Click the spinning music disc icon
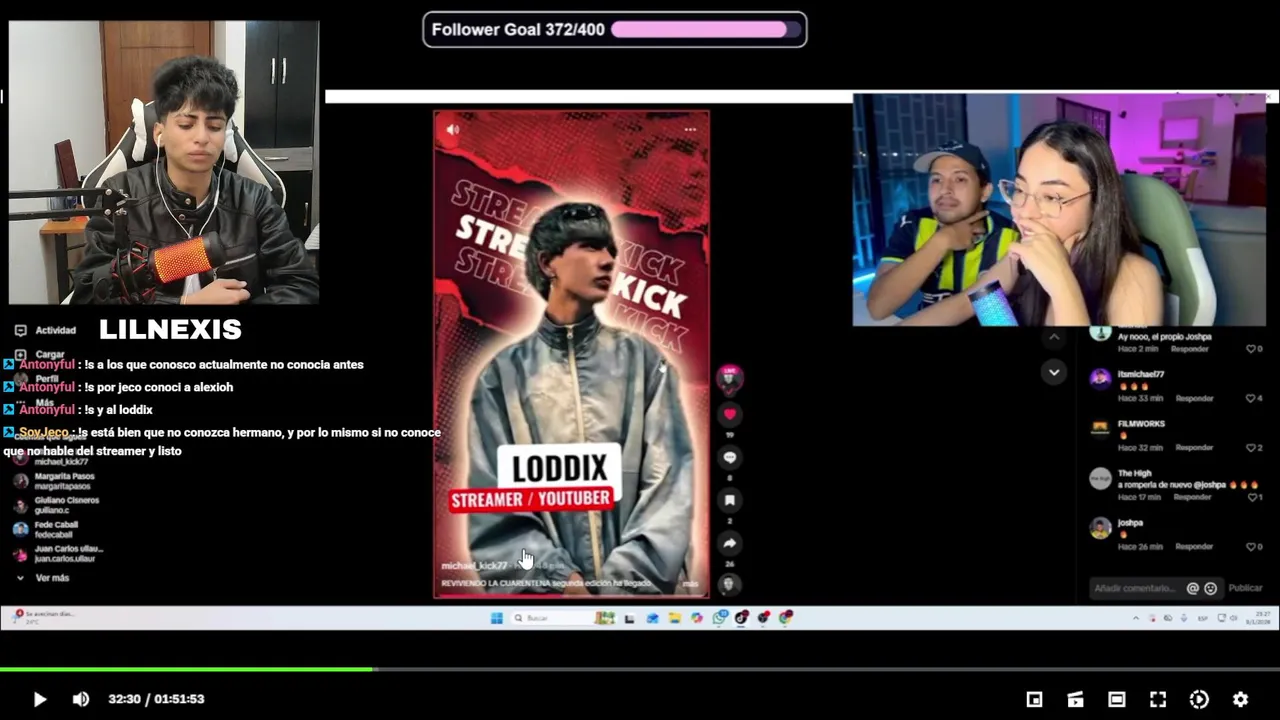The height and width of the screenshot is (720, 1280). 729,584
